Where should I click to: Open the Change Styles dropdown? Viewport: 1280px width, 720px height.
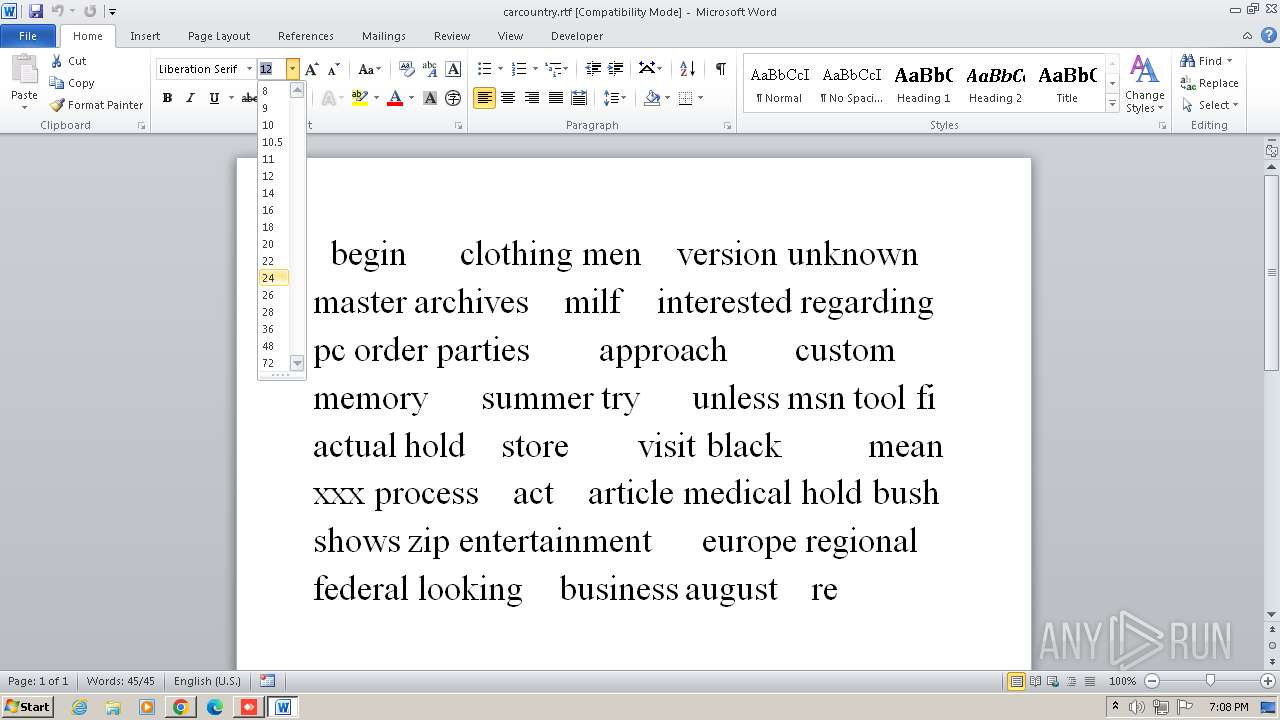pyautogui.click(x=1144, y=85)
